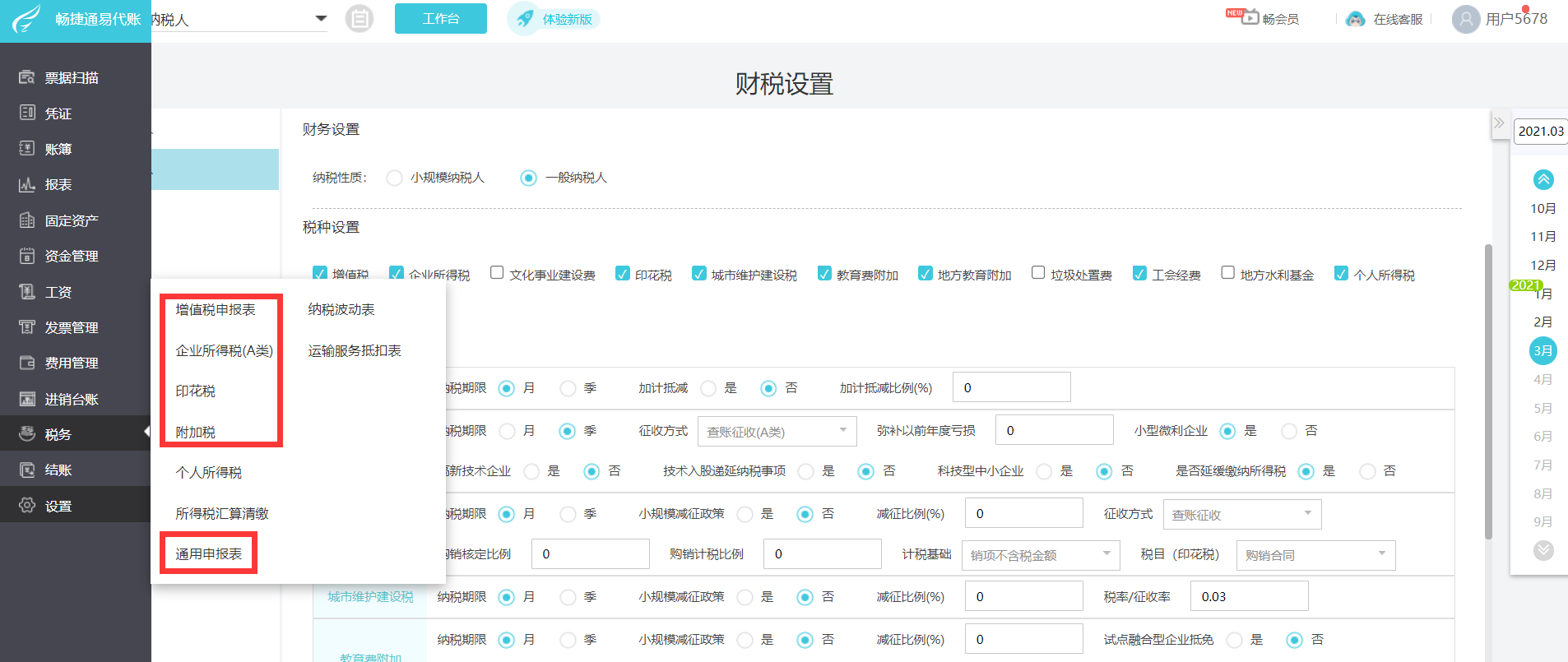
Task: Collapse the right month panel with chevron
Action: pyautogui.click(x=1499, y=123)
